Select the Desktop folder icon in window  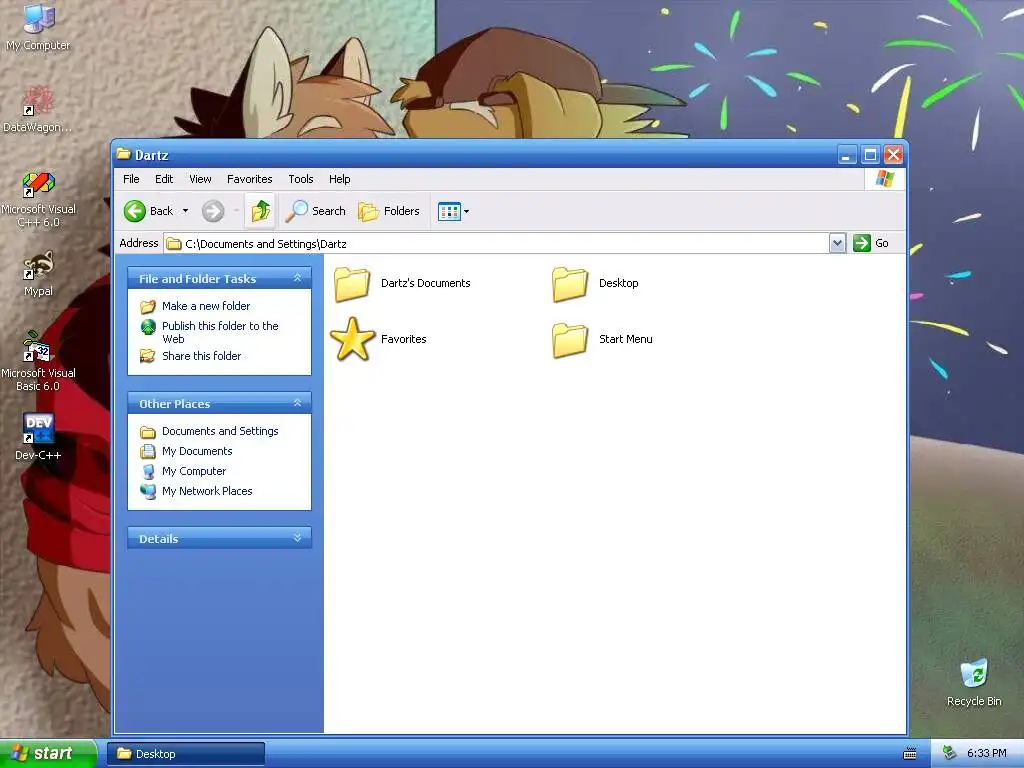coord(570,284)
